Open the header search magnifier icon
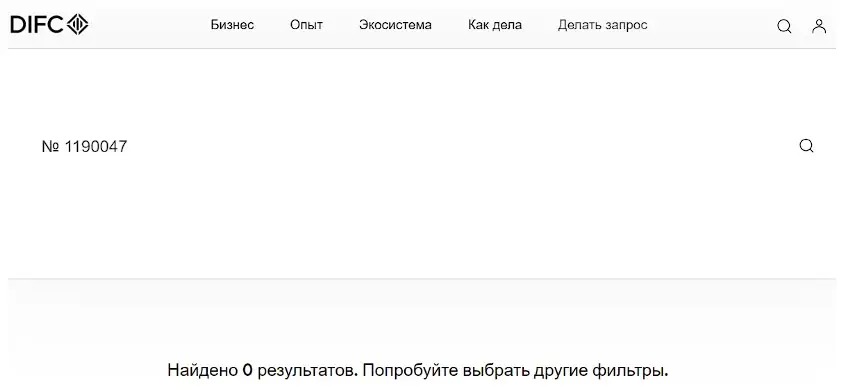The image size is (841, 392). [784, 26]
